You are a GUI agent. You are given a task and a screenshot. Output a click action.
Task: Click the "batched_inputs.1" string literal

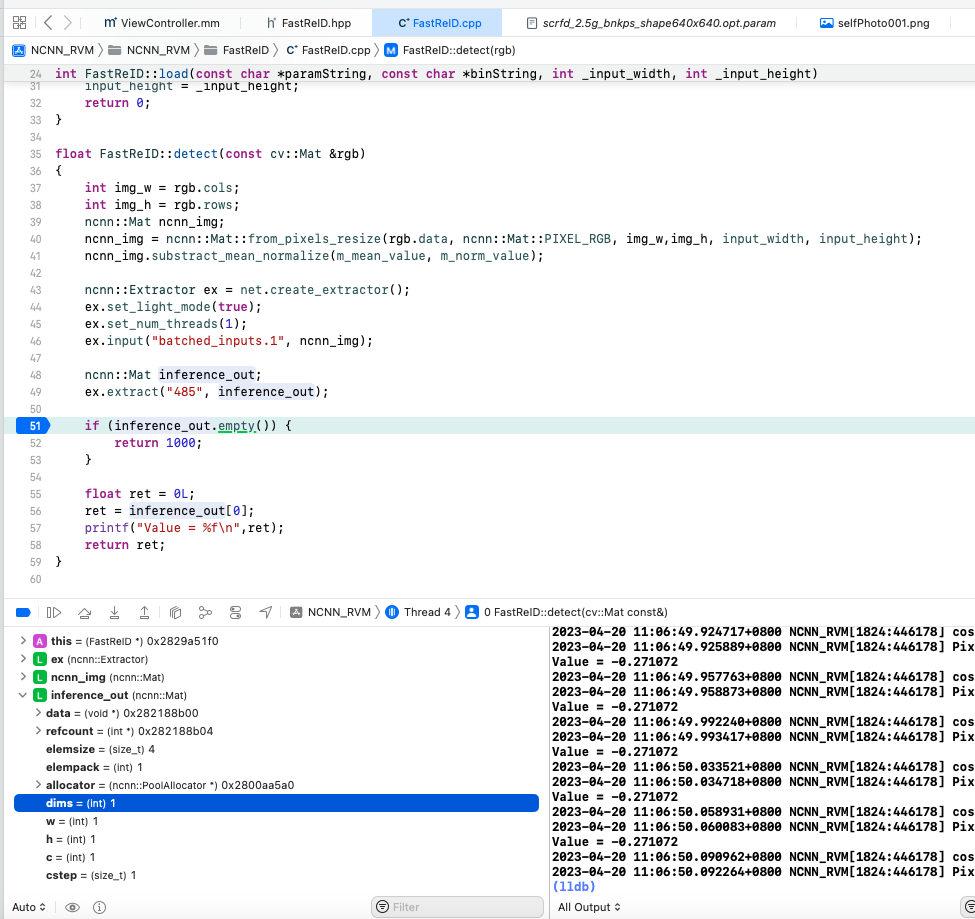(218, 341)
